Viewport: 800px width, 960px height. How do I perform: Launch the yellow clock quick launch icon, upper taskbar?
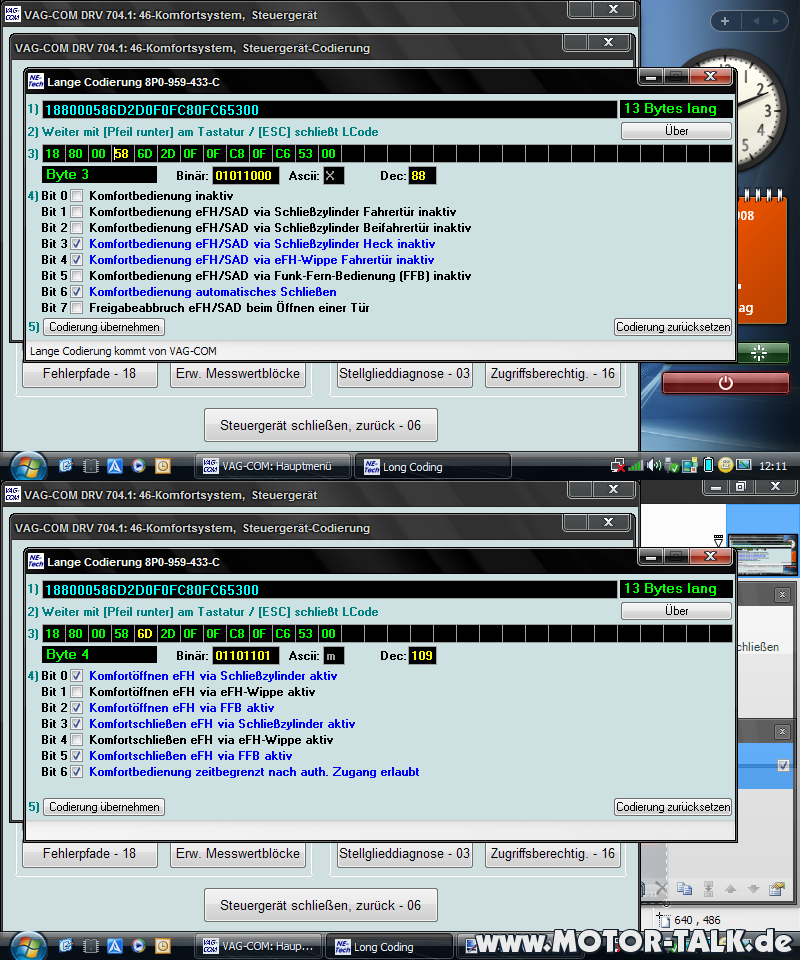tap(163, 466)
